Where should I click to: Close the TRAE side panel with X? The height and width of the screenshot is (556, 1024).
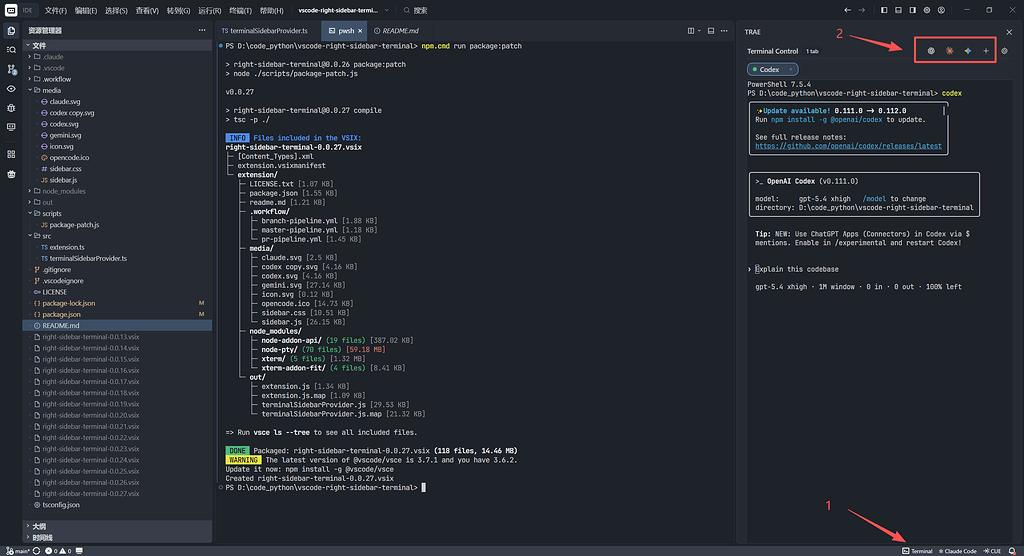pyautogui.click(x=1009, y=32)
